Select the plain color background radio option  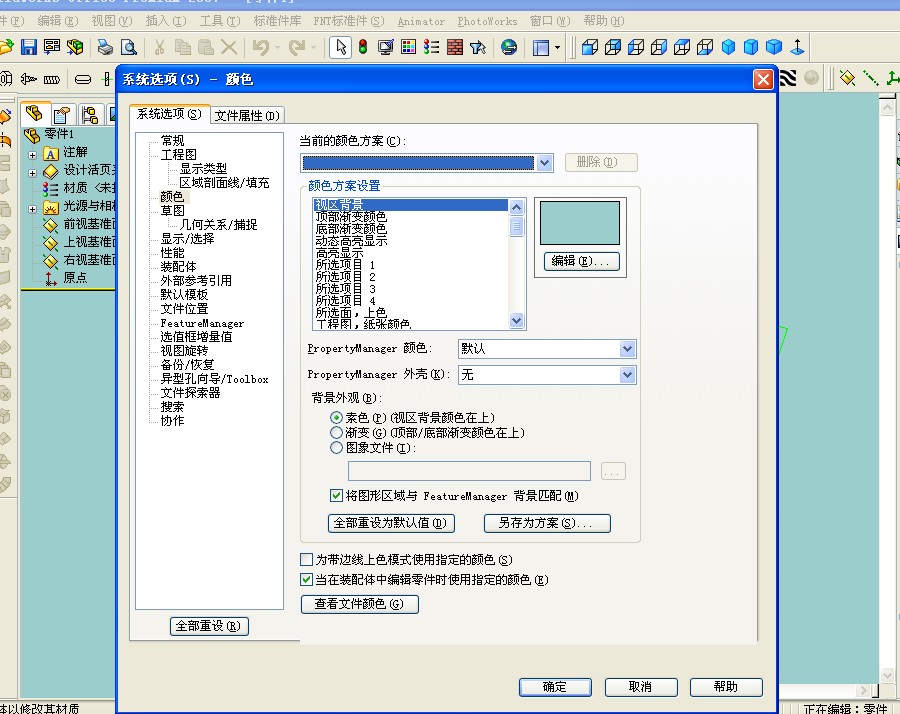[x=336, y=418]
